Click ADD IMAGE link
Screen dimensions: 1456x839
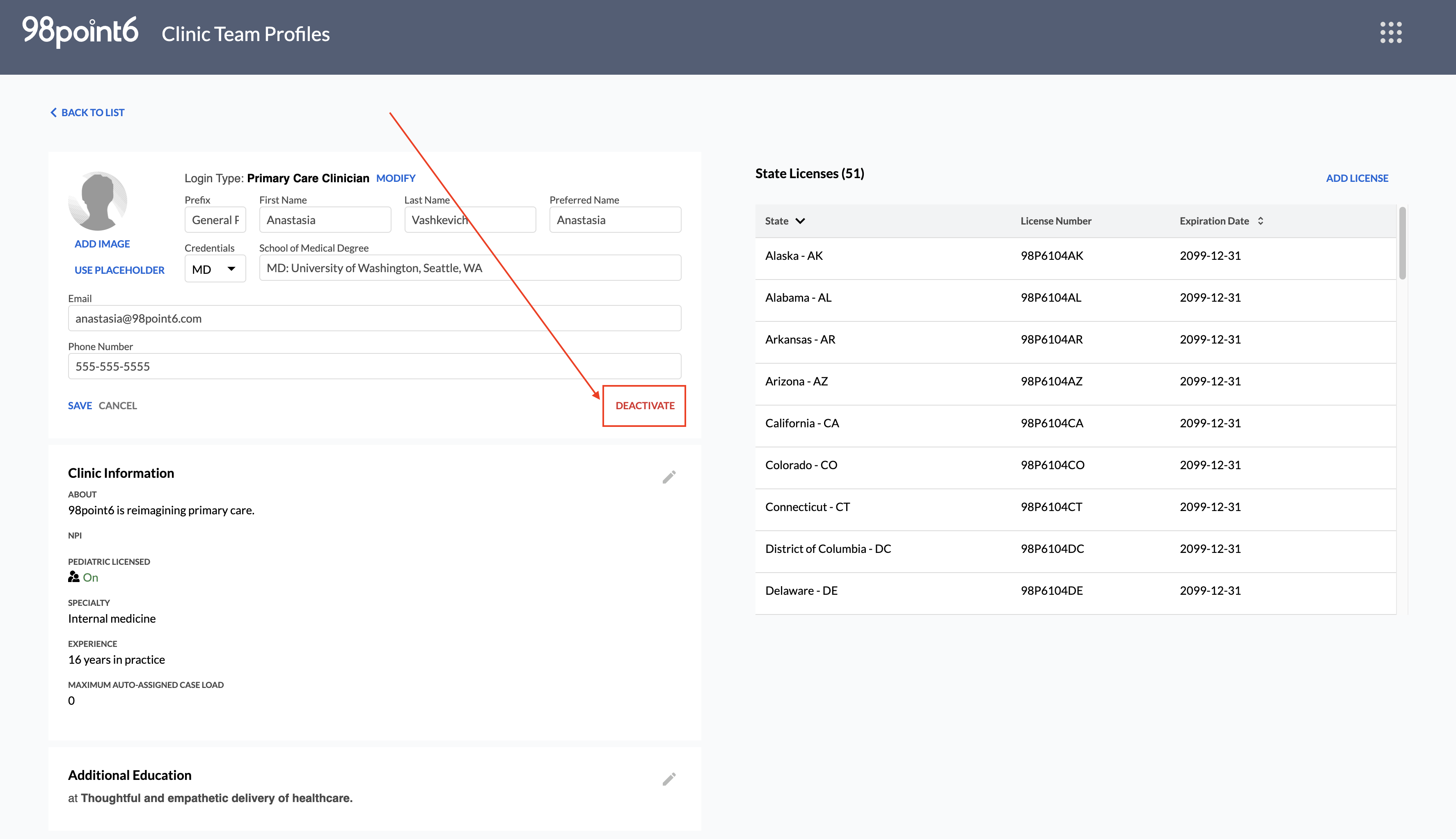pyautogui.click(x=102, y=244)
